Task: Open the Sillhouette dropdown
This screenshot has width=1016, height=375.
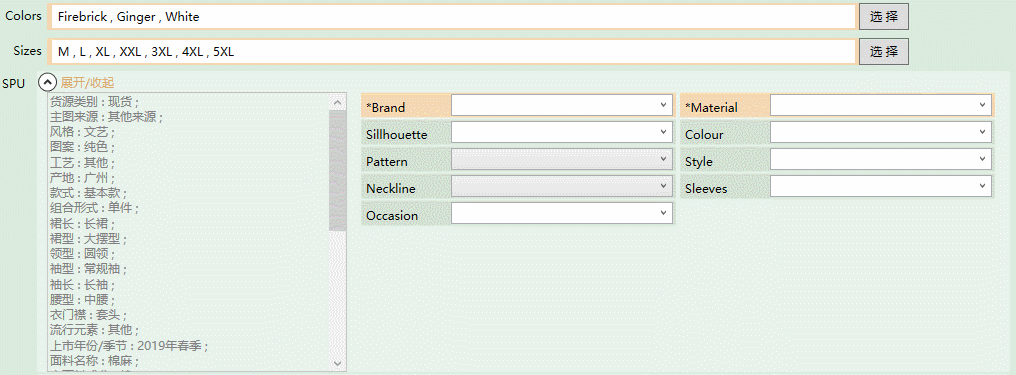Action: 562,132
